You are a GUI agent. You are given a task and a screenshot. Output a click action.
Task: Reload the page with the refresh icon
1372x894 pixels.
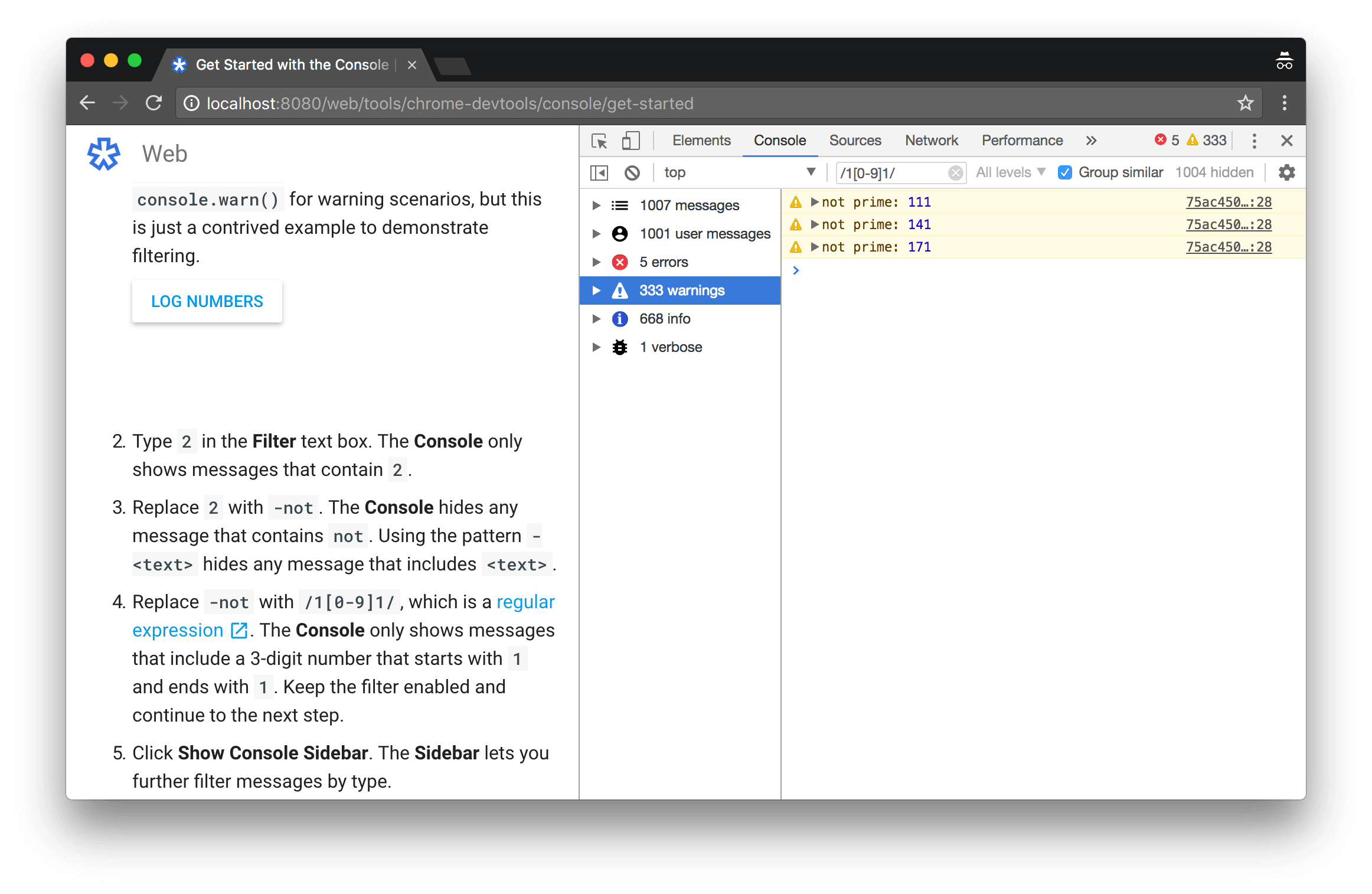(153, 103)
